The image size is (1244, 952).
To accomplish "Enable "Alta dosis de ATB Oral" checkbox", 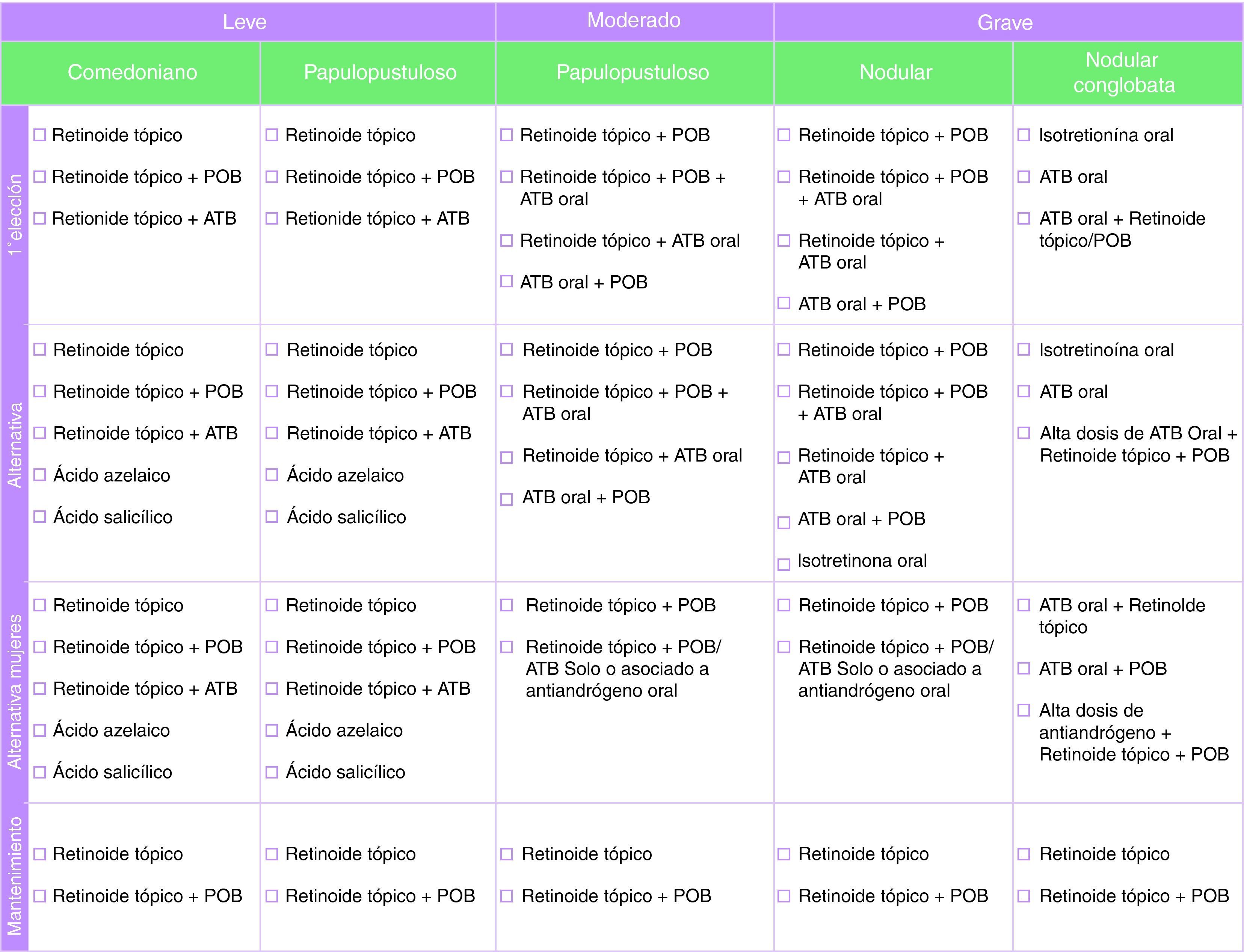I will (x=1024, y=433).
